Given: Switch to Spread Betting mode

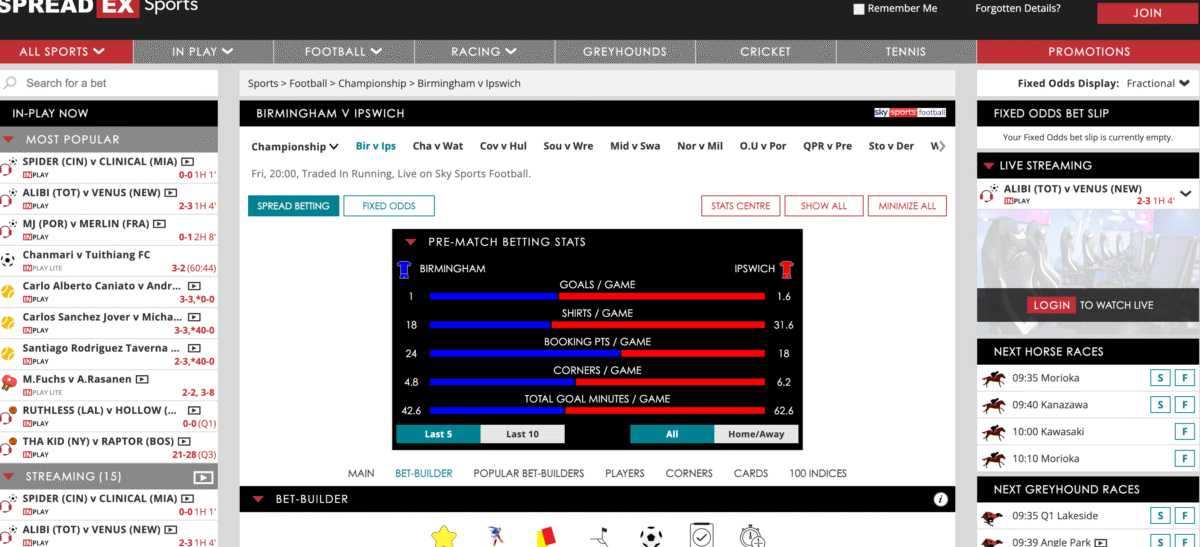Looking at the screenshot, I should tap(293, 206).
